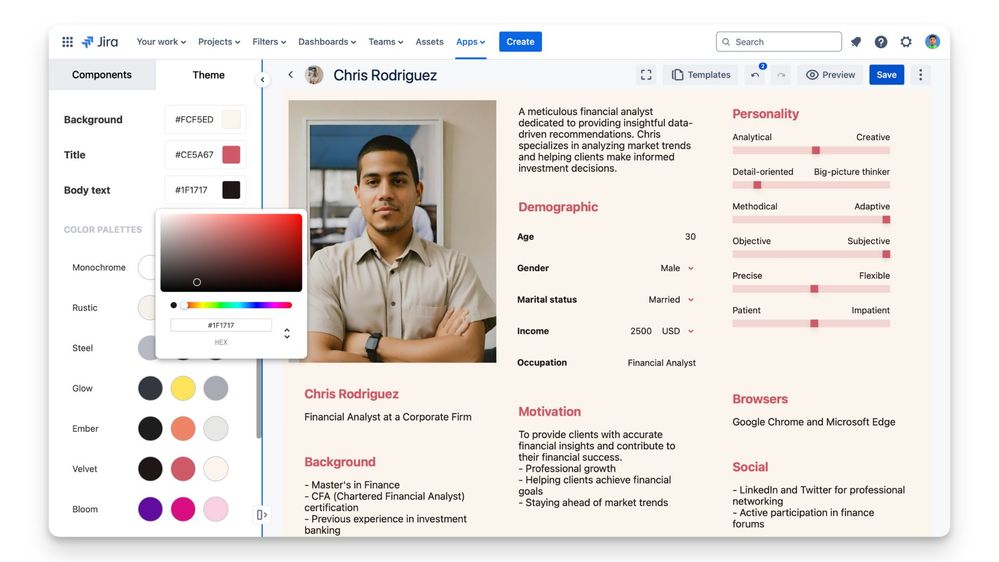
Task: Toggle the color format HEX switcher arrows
Action: 287,333
